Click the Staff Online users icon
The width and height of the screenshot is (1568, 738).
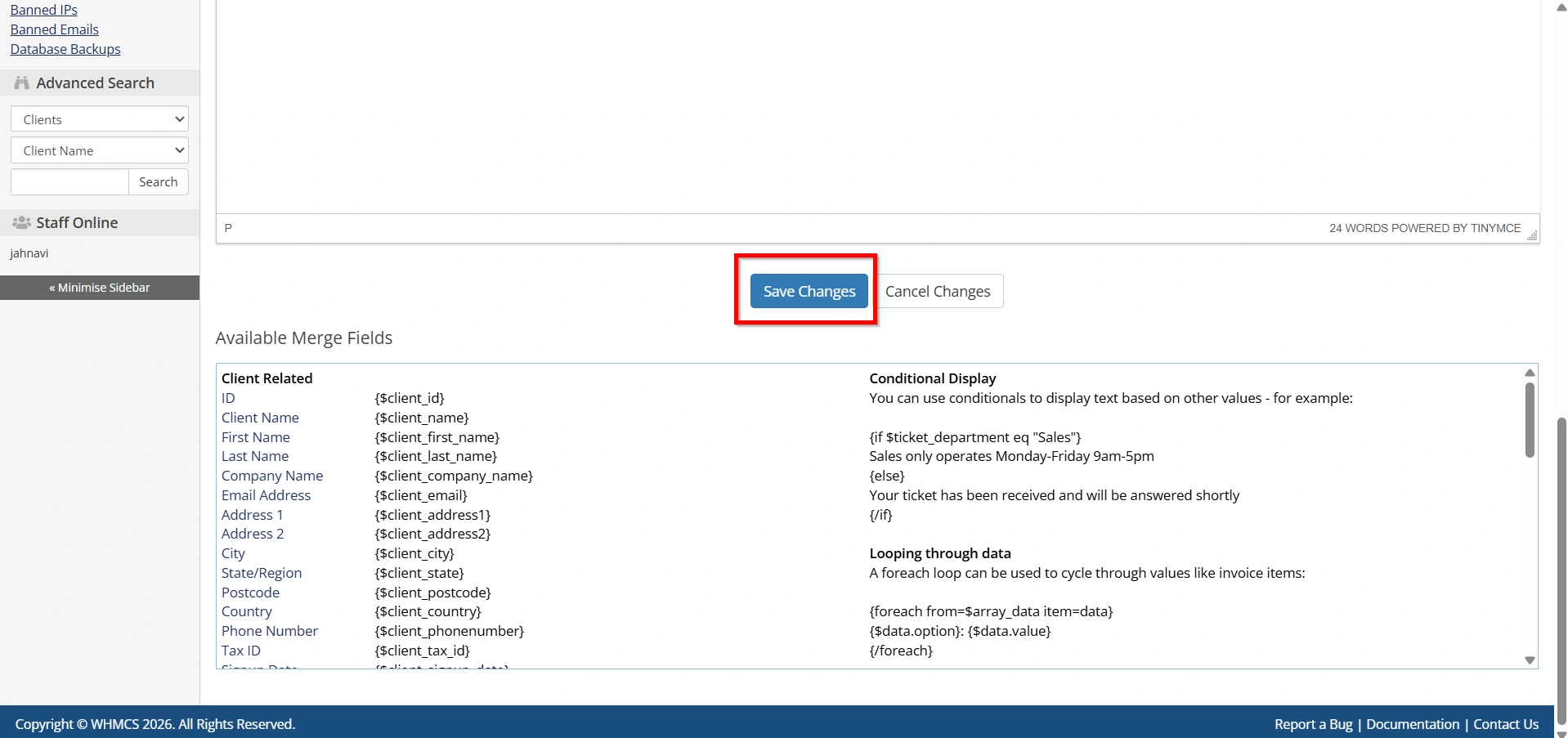tap(21, 222)
